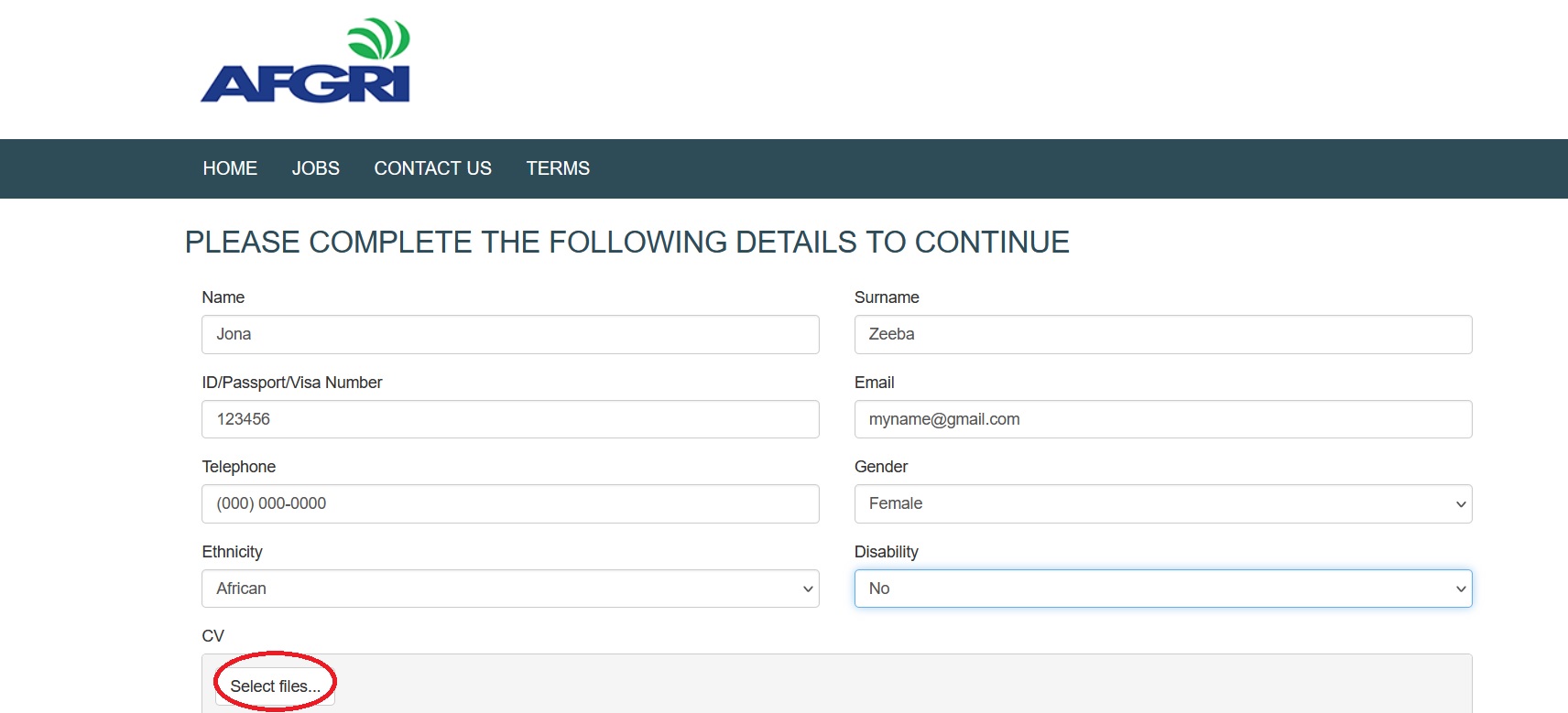Click into the Telephone number field
1568x713 pixels.
[x=510, y=504]
